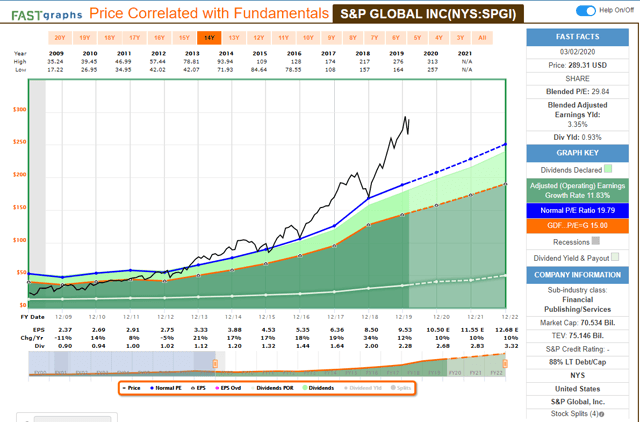Screen dimensions: 640x422
Task: Click the Market Cap 70.534 Bil. row
Action: pyautogui.click(x=577, y=323)
